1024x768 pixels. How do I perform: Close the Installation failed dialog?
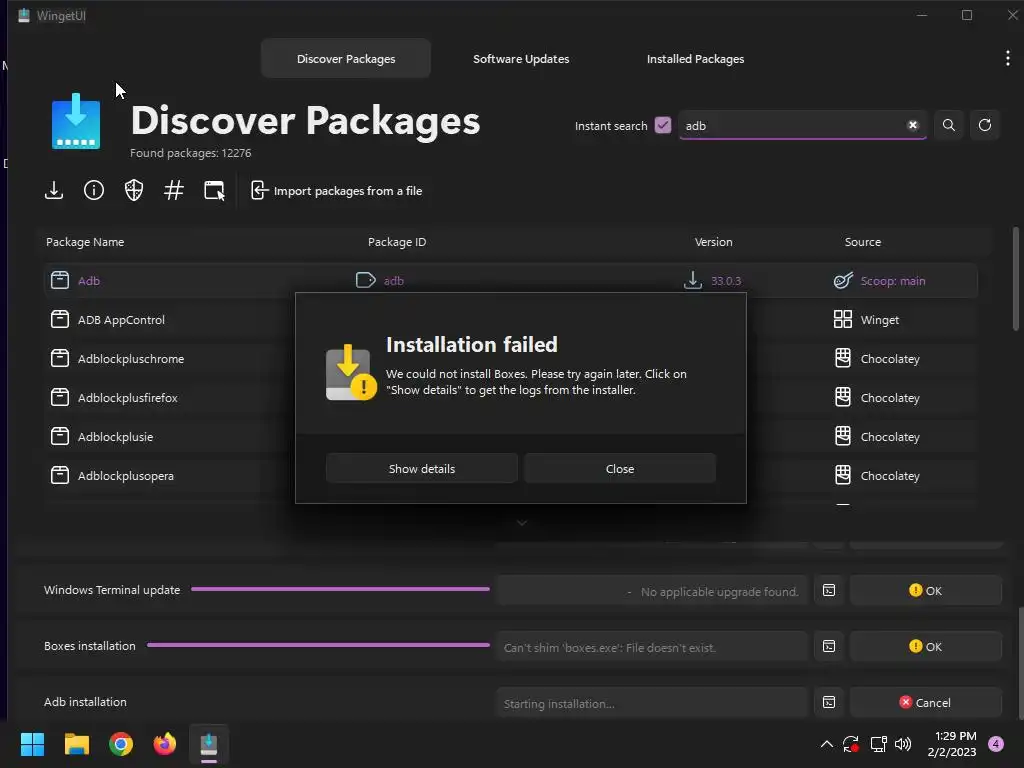[620, 469]
